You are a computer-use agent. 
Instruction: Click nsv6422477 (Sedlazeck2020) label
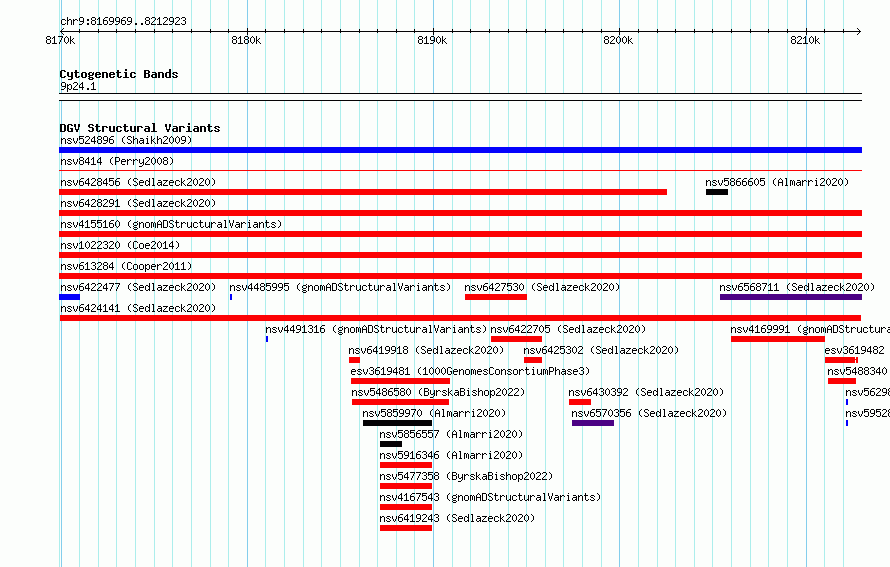(x=138, y=287)
